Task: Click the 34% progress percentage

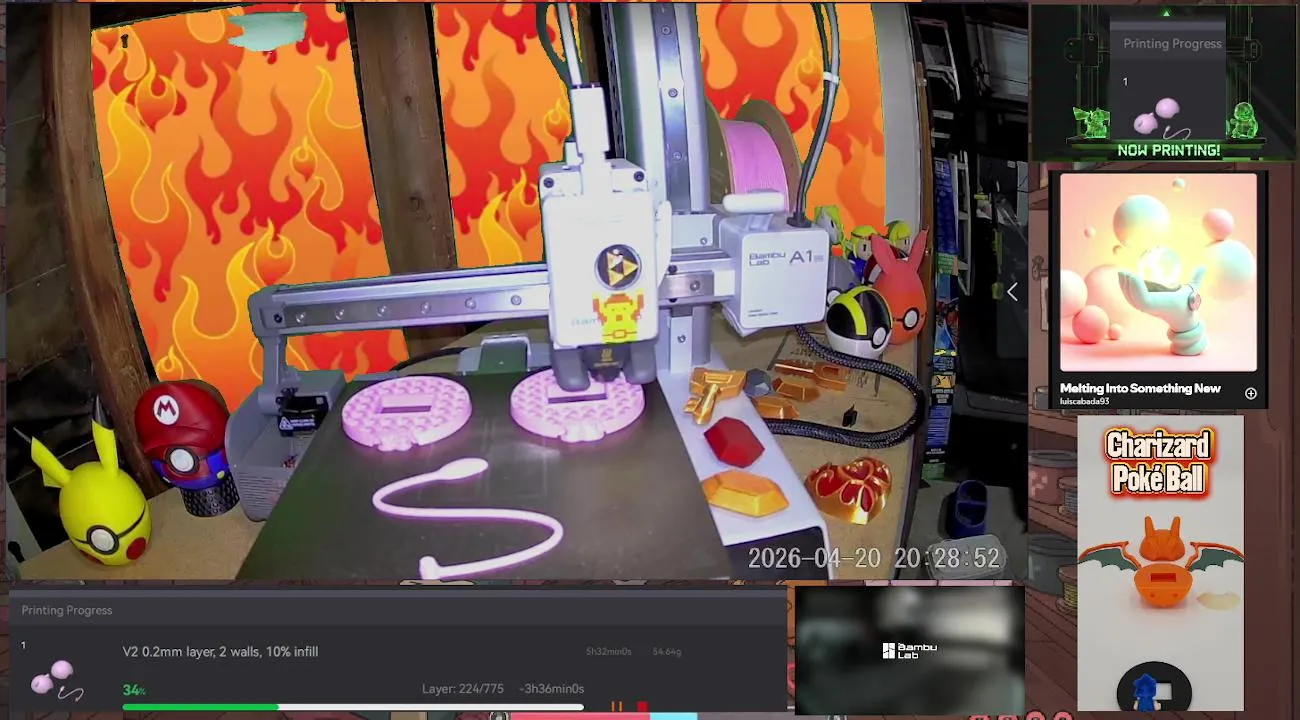Action: [x=134, y=690]
